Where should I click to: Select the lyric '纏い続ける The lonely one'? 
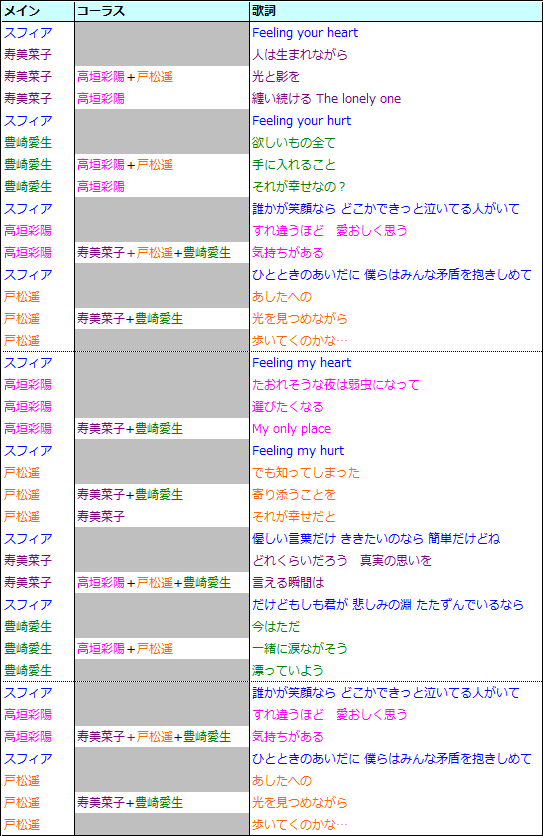pyautogui.click(x=326, y=99)
